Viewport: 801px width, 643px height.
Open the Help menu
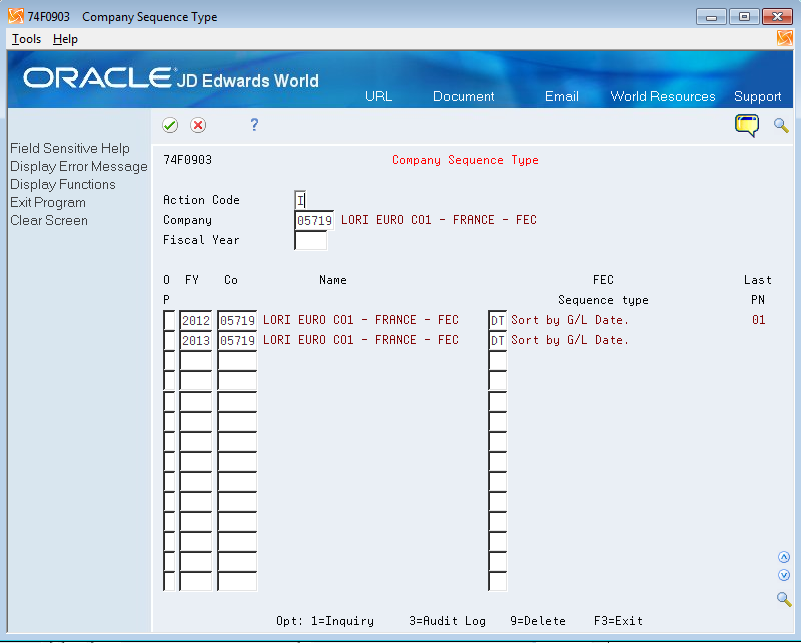pos(65,39)
